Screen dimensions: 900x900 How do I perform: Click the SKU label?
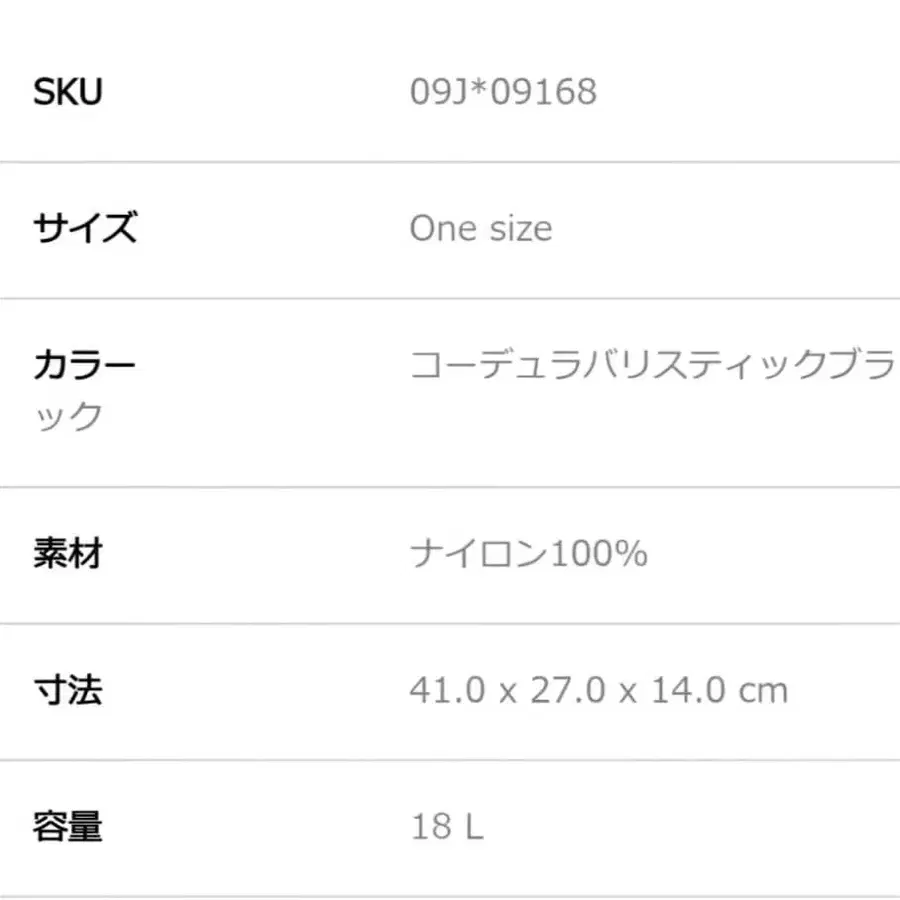(x=68, y=92)
